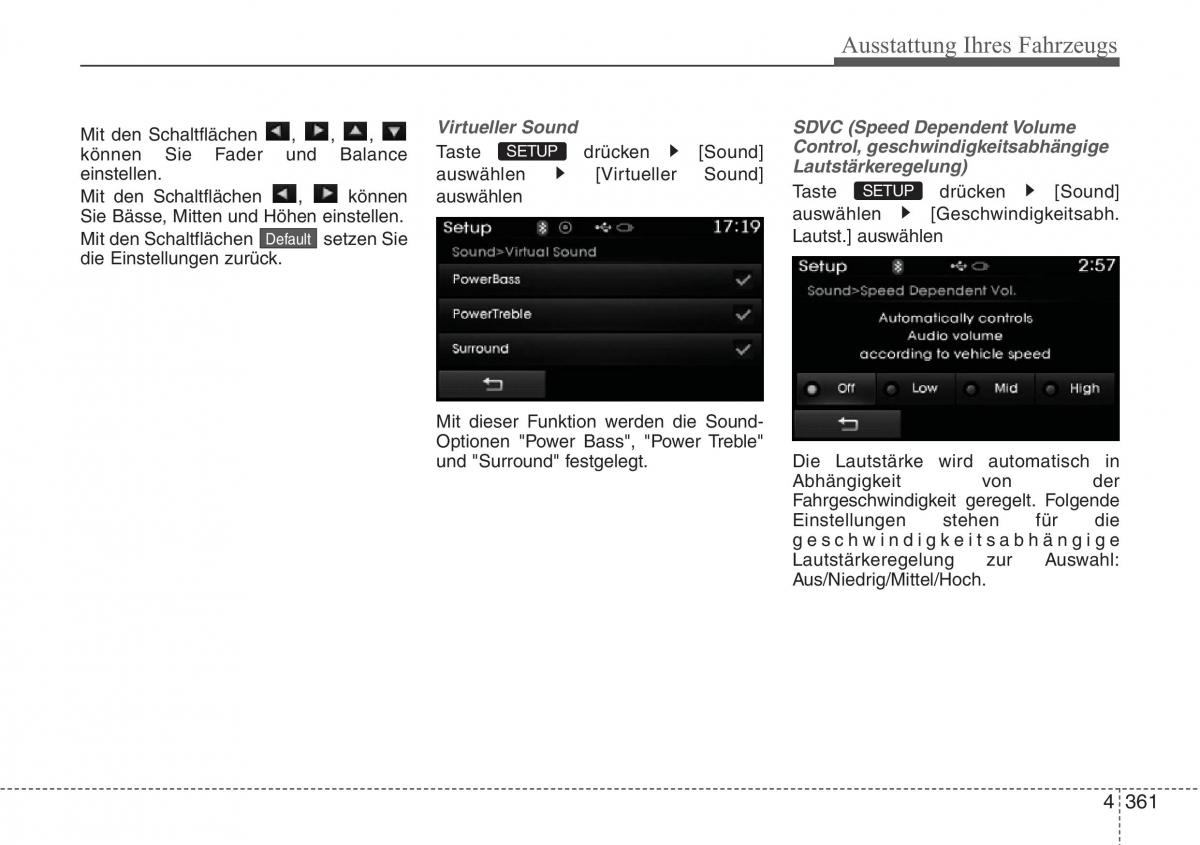Select the PowerBass row
Screen dimensions: 1200x845
600,280
